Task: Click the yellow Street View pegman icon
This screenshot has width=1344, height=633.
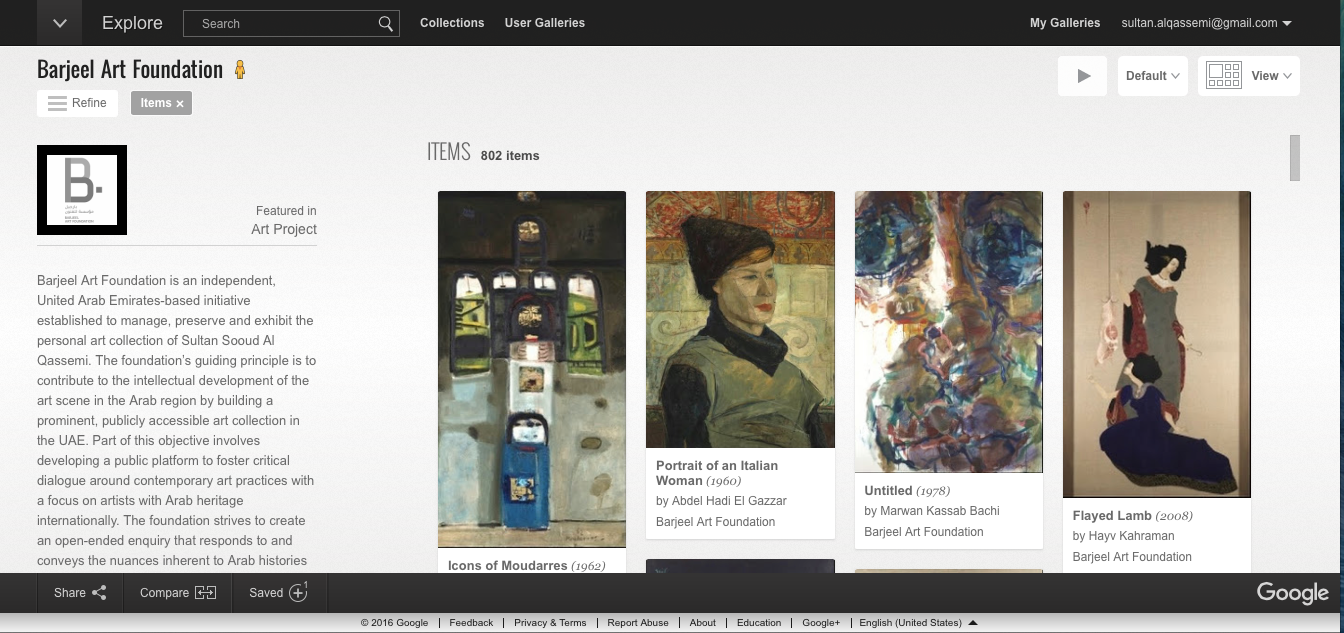Action: [x=239, y=70]
